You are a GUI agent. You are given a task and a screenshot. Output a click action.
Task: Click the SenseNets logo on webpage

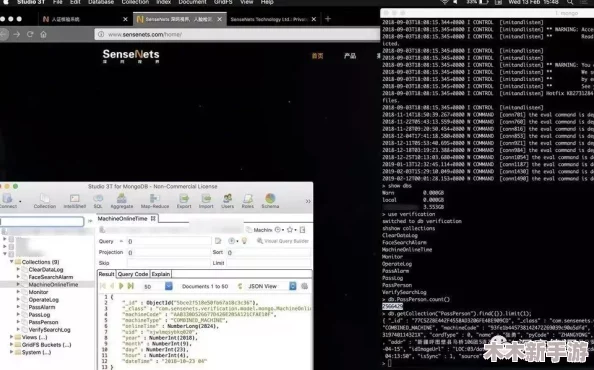point(131,56)
